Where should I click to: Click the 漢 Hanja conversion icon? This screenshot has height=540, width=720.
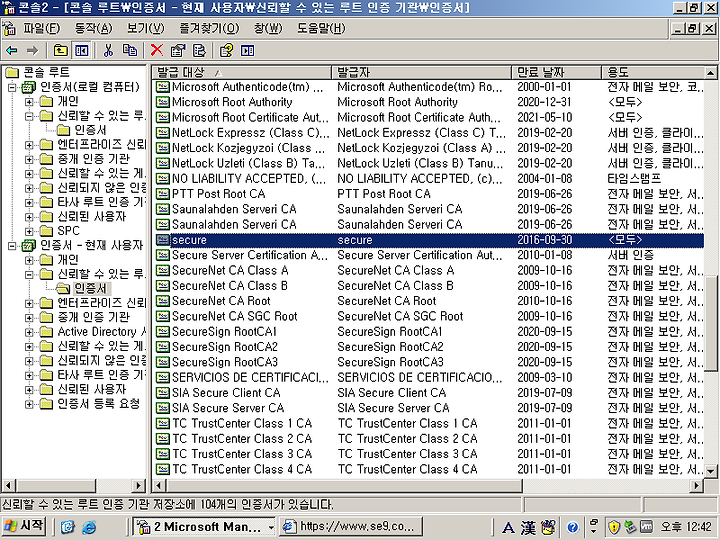[528, 528]
